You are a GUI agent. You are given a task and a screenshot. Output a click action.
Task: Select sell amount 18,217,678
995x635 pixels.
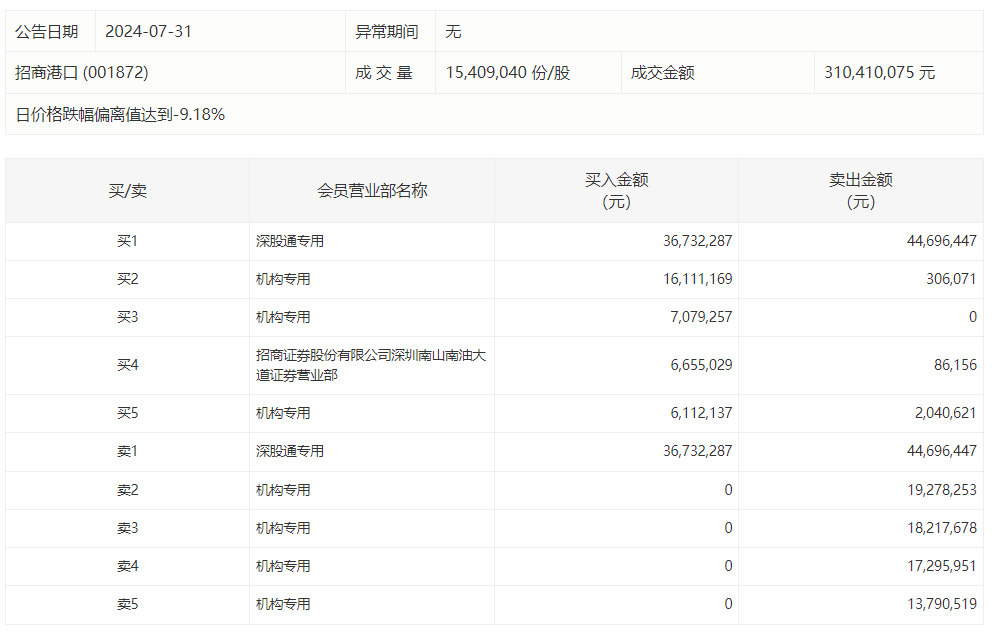click(942, 528)
